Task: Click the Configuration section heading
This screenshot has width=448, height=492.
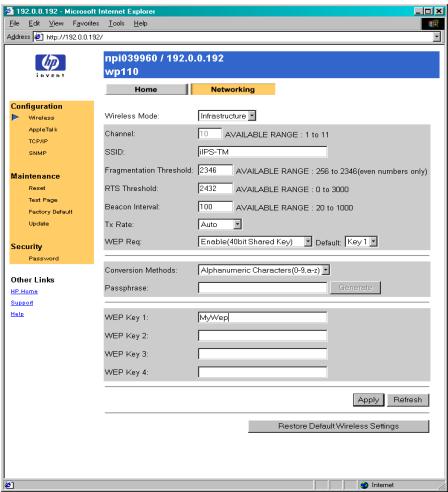Action: click(36, 106)
